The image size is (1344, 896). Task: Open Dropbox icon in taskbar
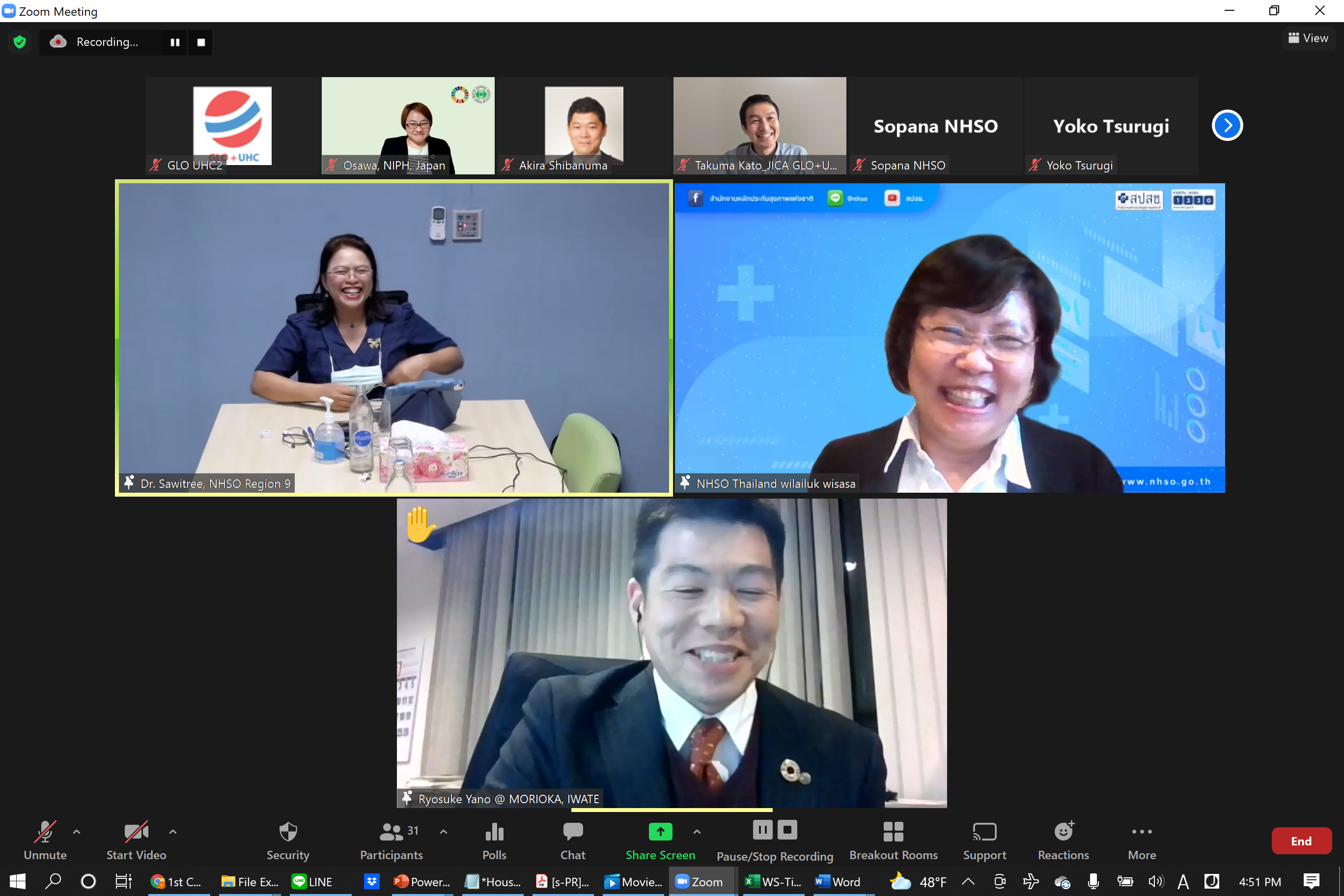coord(372,882)
